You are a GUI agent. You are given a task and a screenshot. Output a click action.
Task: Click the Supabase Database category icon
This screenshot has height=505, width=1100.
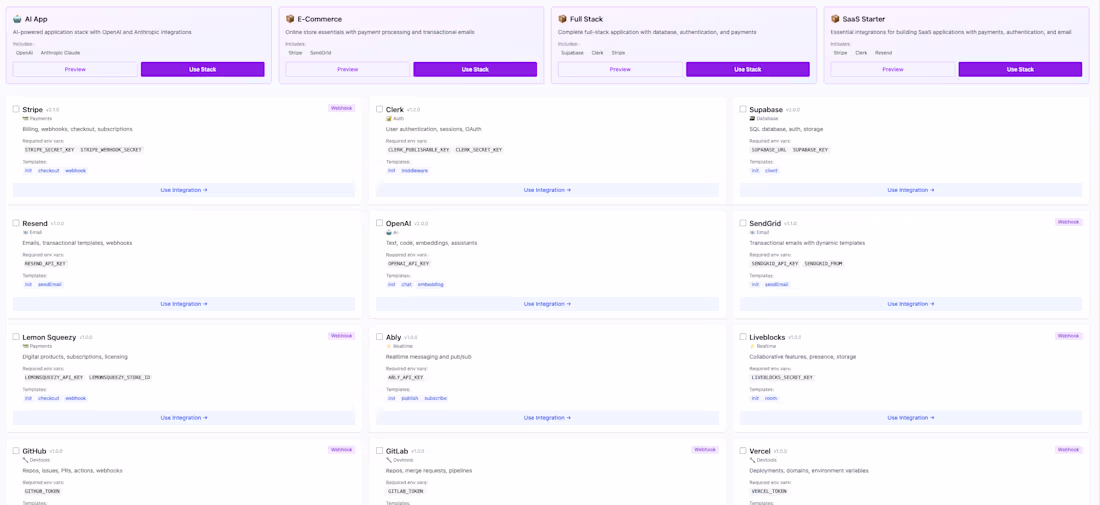click(x=752, y=119)
